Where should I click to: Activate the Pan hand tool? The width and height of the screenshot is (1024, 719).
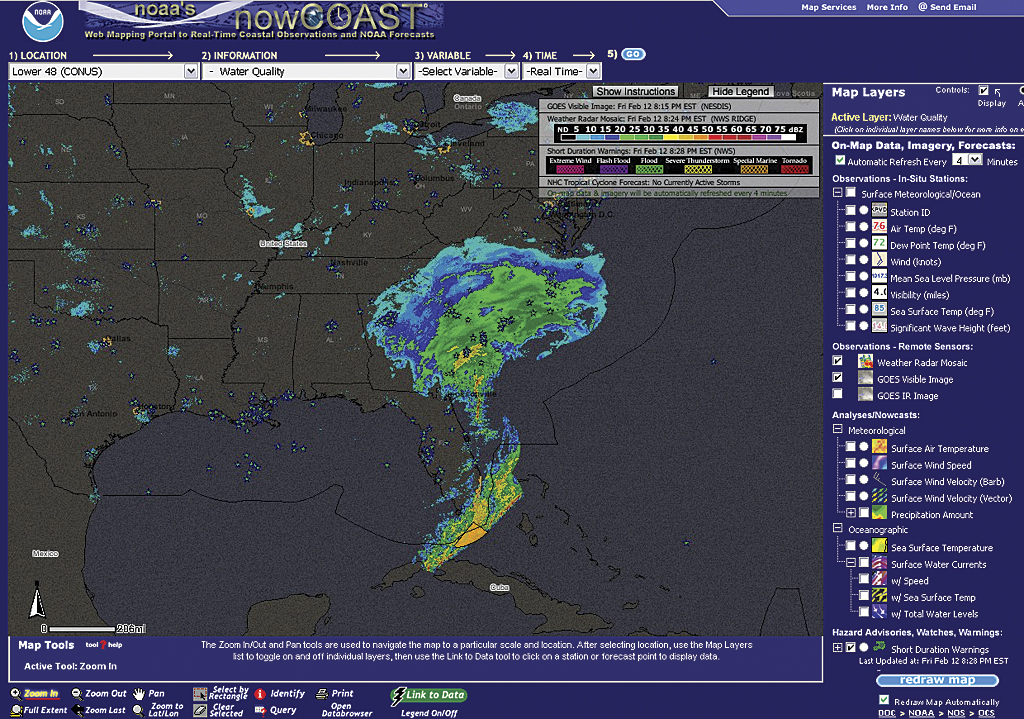pos(149,694)
